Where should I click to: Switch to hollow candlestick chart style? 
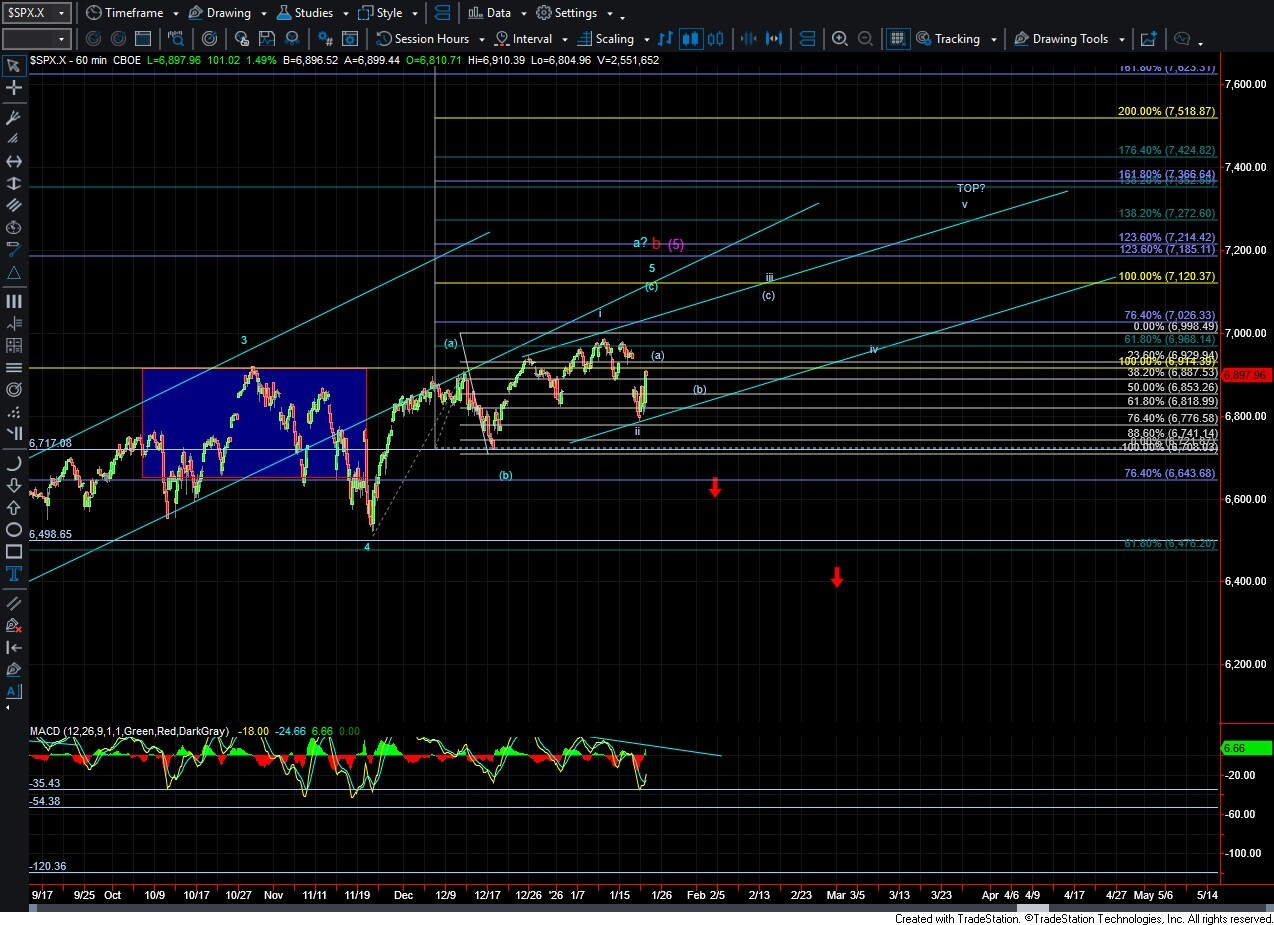[714, 39]
